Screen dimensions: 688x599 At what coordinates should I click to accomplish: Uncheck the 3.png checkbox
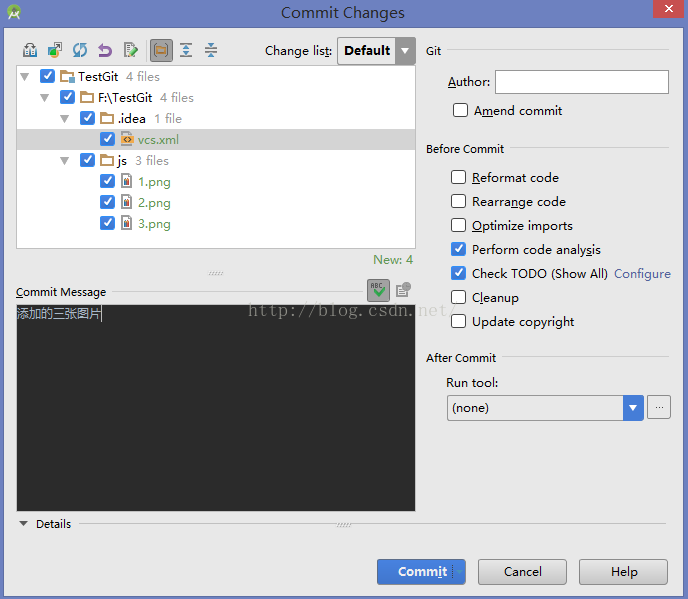[x=107, y=223]
